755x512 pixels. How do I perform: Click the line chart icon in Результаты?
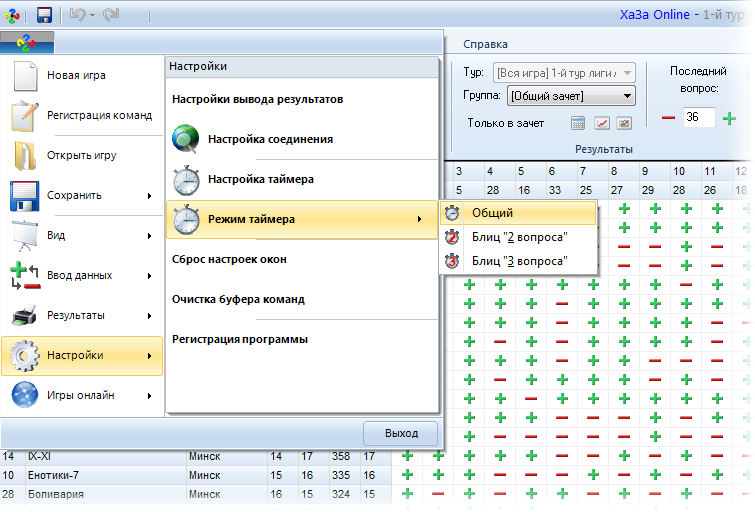pos(602,123)
